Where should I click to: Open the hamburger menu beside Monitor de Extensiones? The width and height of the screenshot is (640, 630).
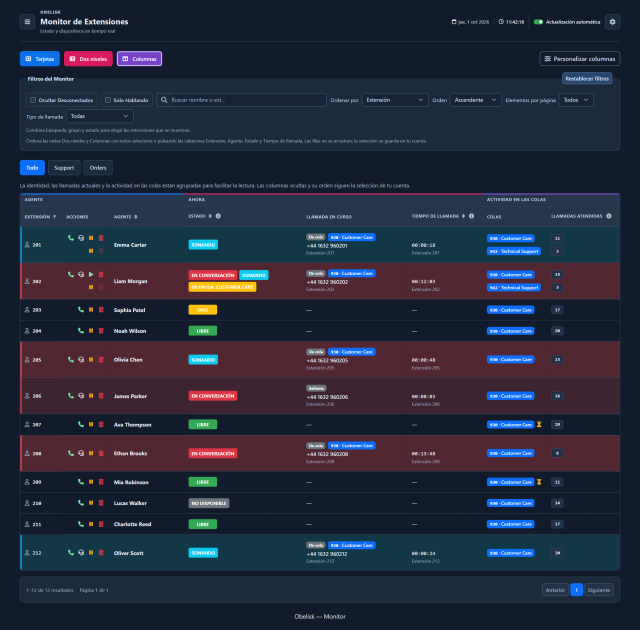27,22
